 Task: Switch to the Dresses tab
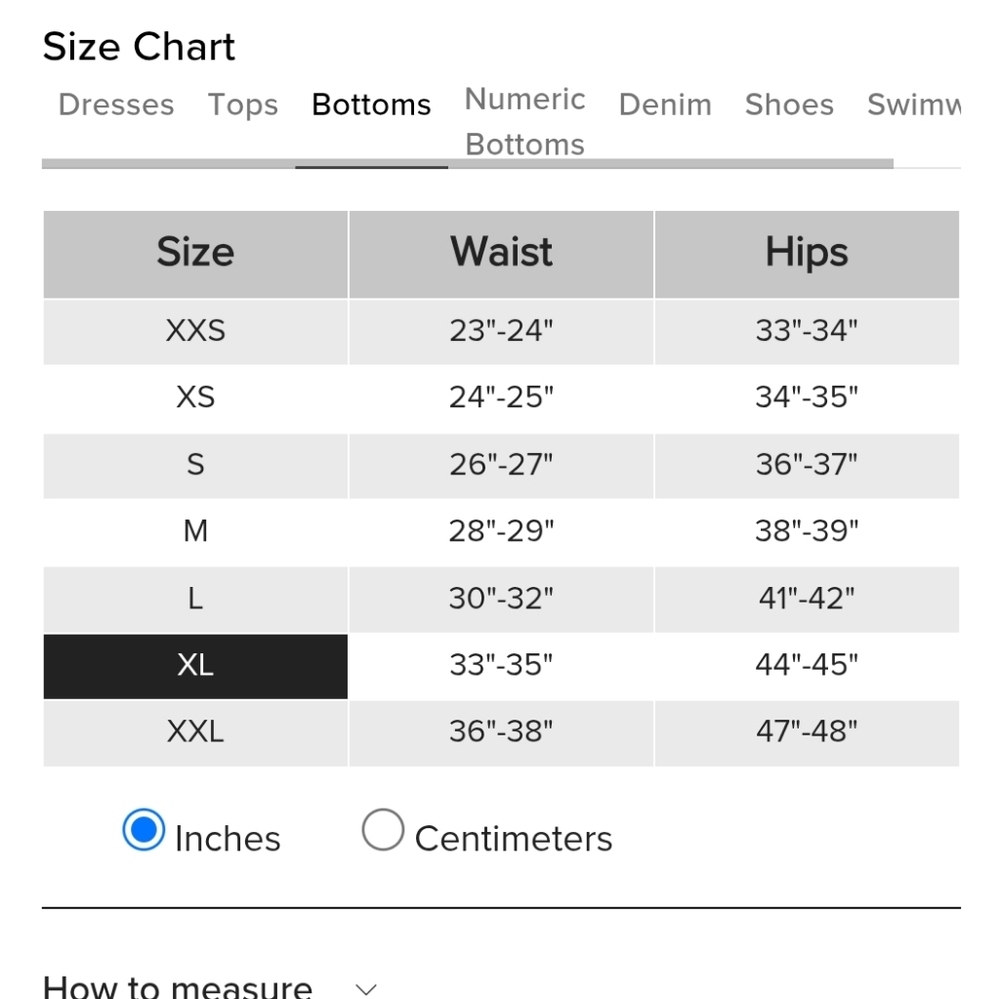coord(116,104)
